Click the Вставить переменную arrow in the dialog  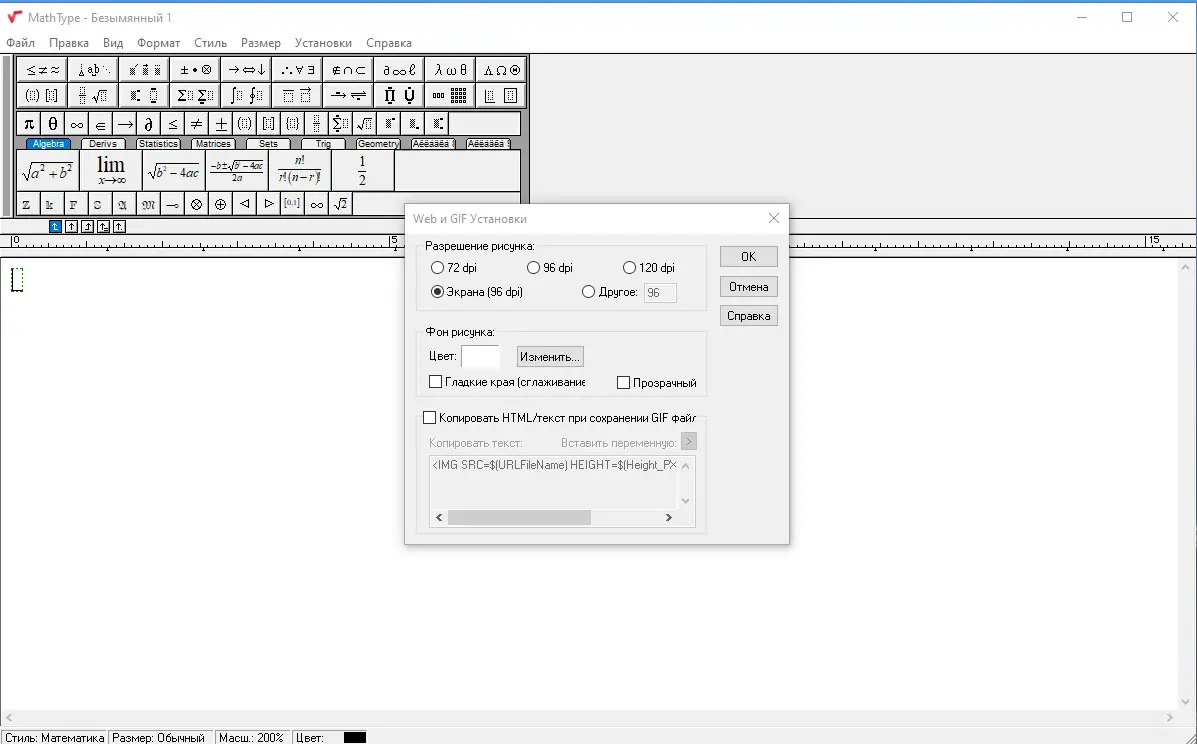[688, 440]
